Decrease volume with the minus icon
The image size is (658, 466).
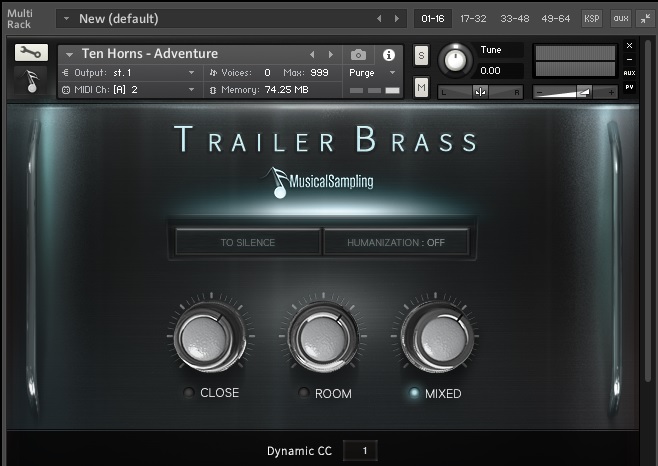click(539, 92)
